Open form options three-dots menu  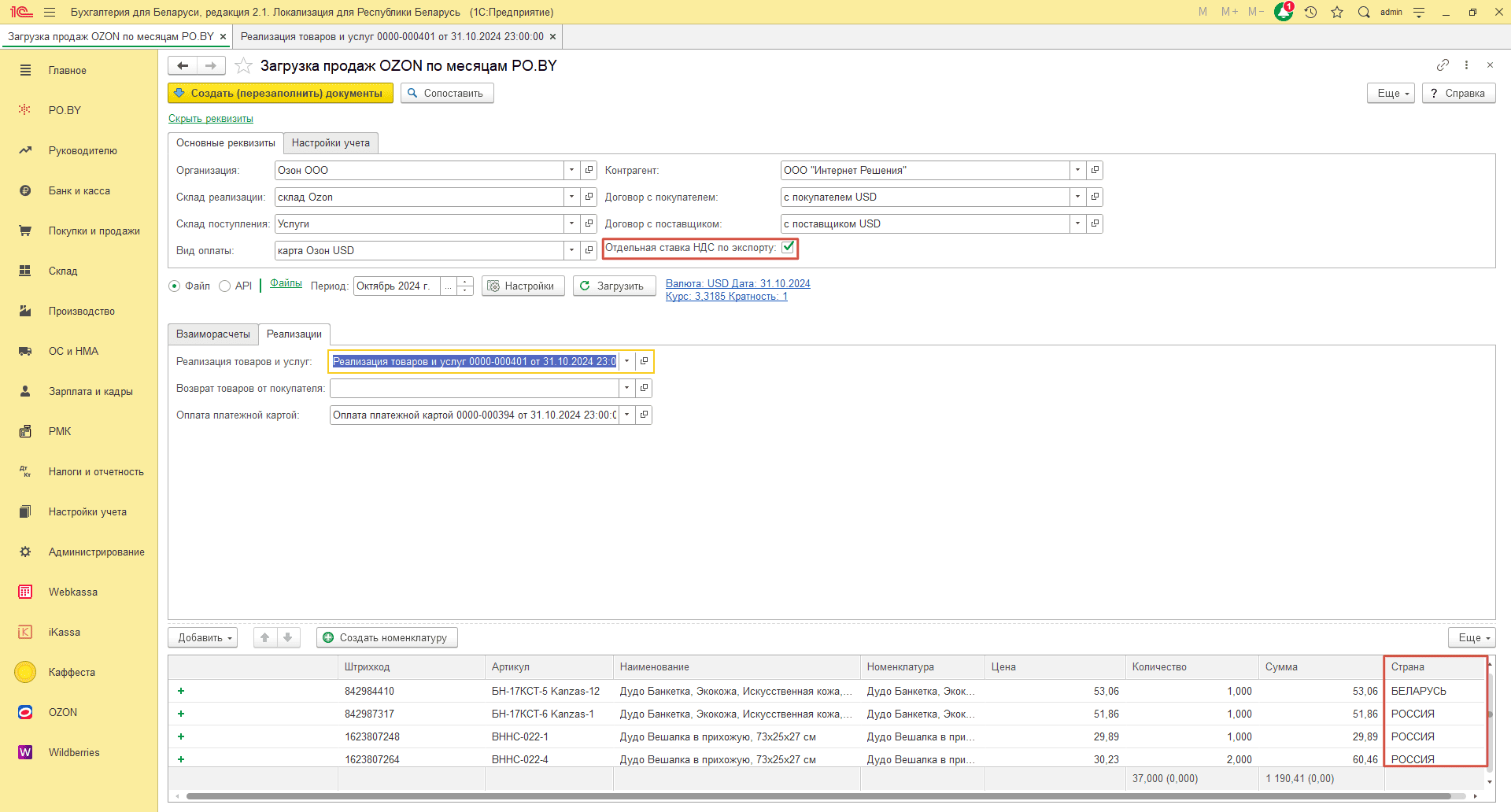pos(1466,65)
